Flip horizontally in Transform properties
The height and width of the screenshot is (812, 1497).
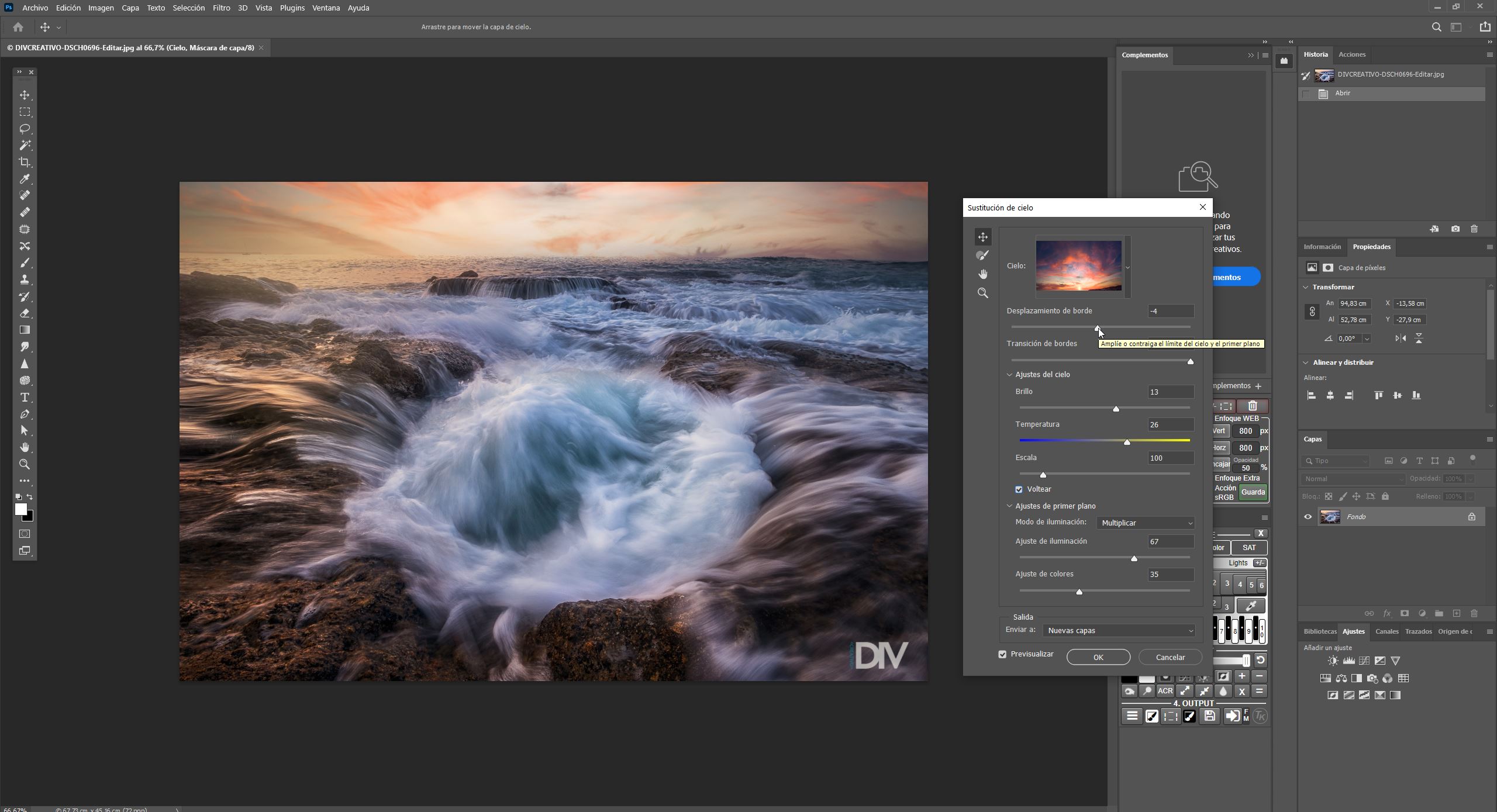click(1401, 338)
